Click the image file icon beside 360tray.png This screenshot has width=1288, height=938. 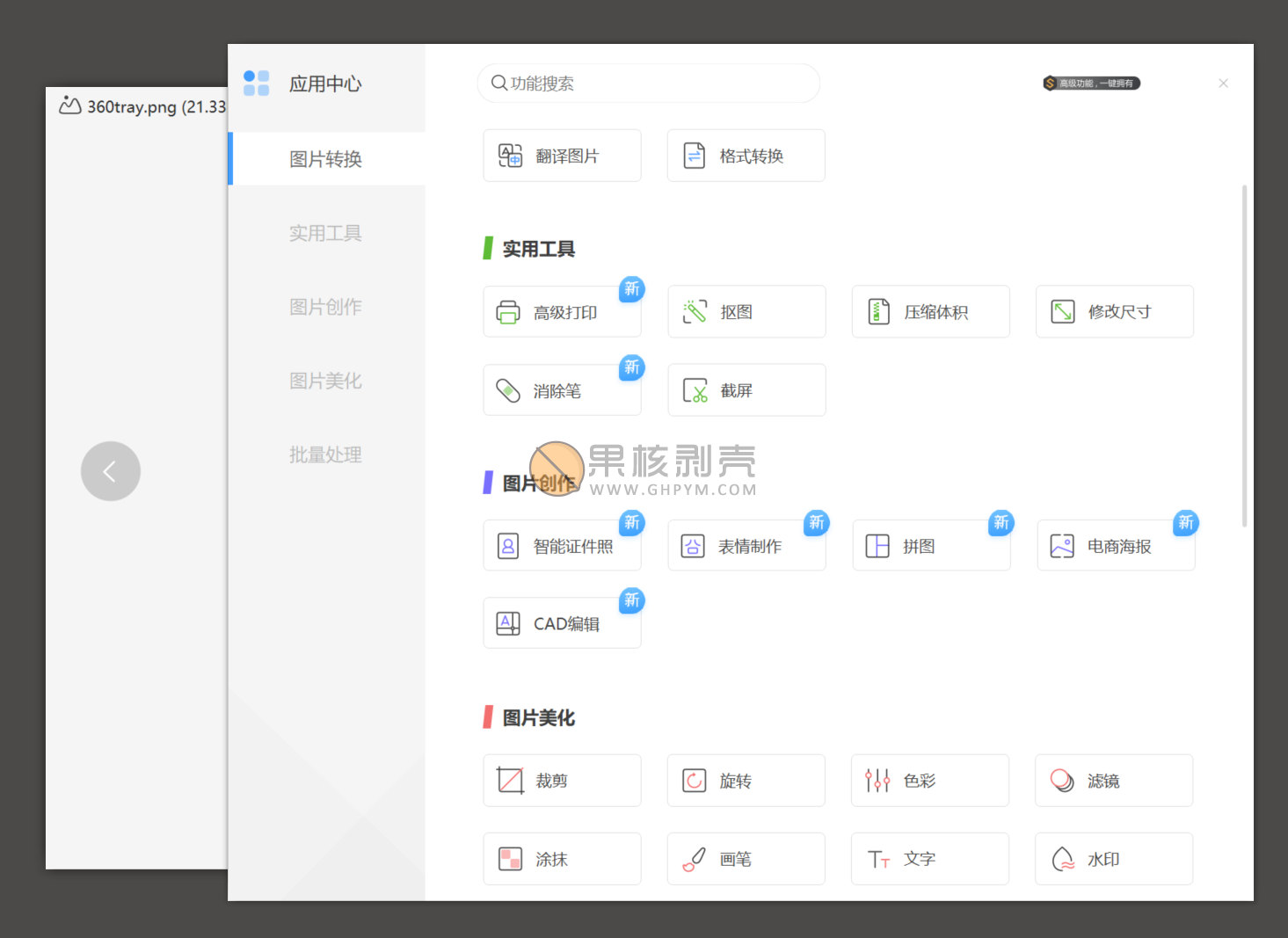(70, 106)
